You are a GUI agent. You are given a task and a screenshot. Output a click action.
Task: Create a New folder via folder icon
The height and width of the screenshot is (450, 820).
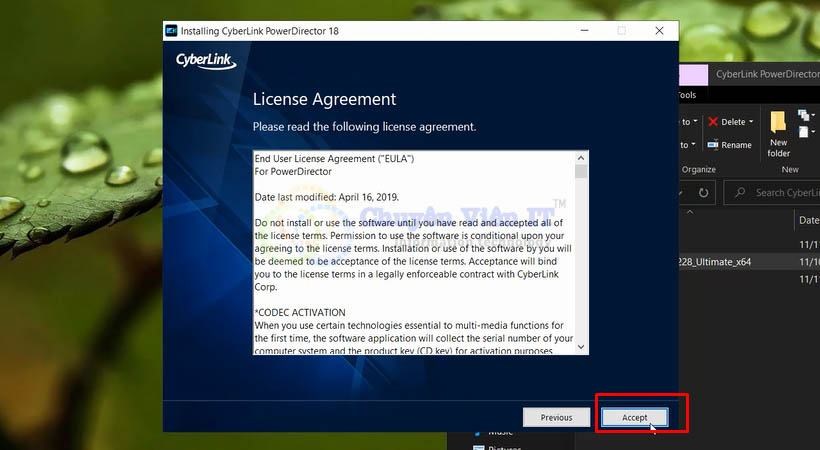[x=778, y=123]
